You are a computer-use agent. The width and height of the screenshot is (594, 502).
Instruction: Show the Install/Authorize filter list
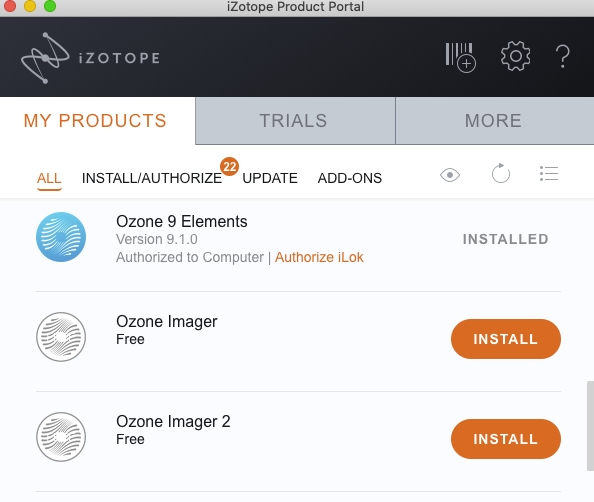click(x=152, y=178)
